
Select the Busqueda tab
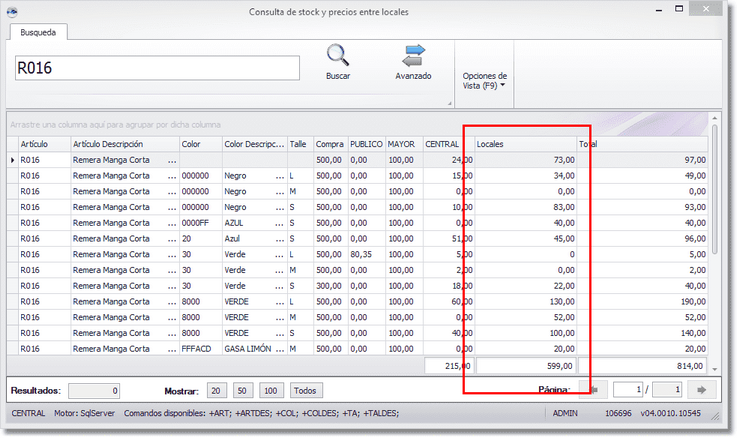38,32
